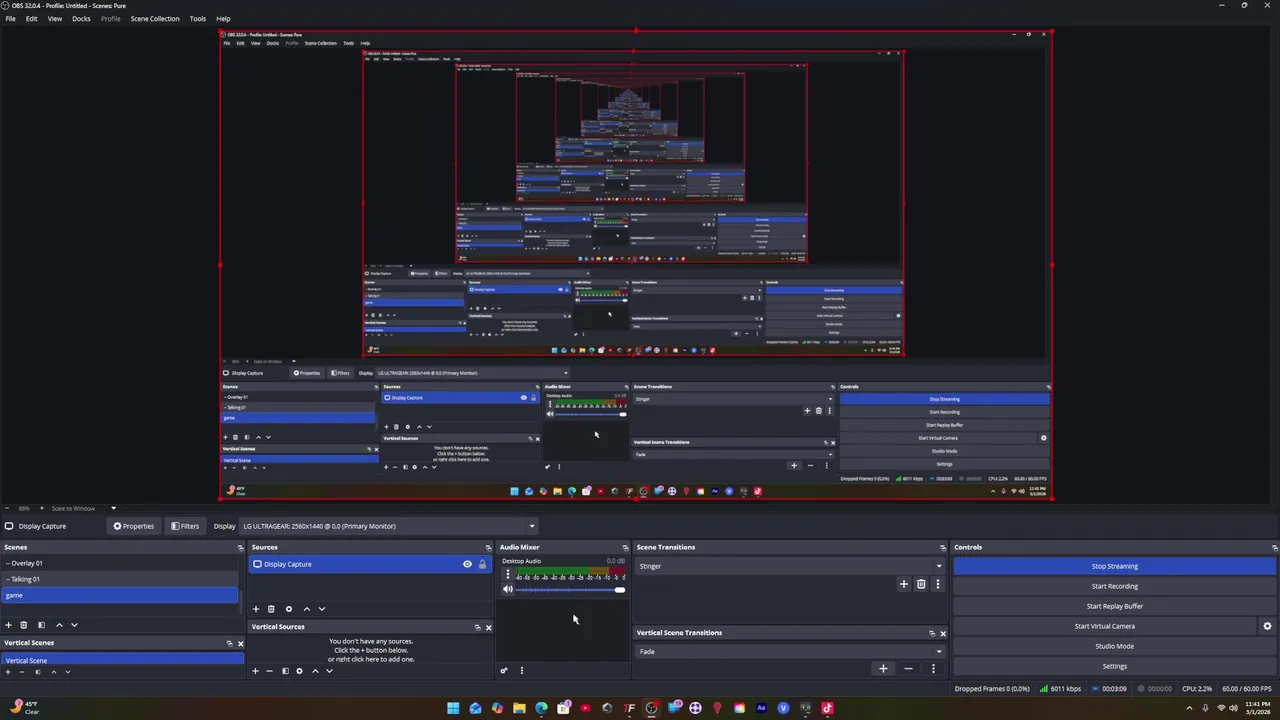Open the Help menu

pos(223,19)
